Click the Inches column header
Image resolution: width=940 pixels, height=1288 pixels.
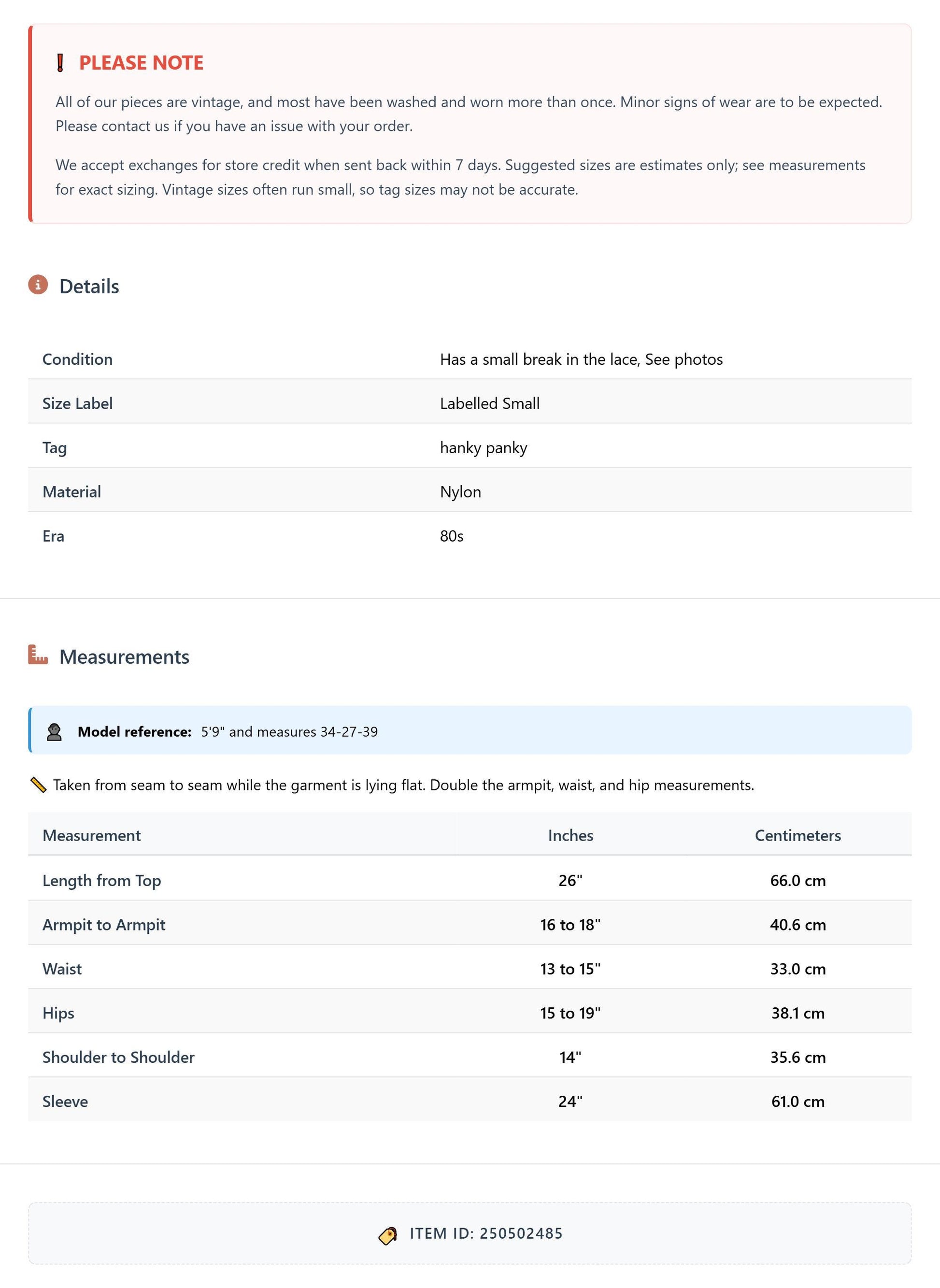[570, 835]
